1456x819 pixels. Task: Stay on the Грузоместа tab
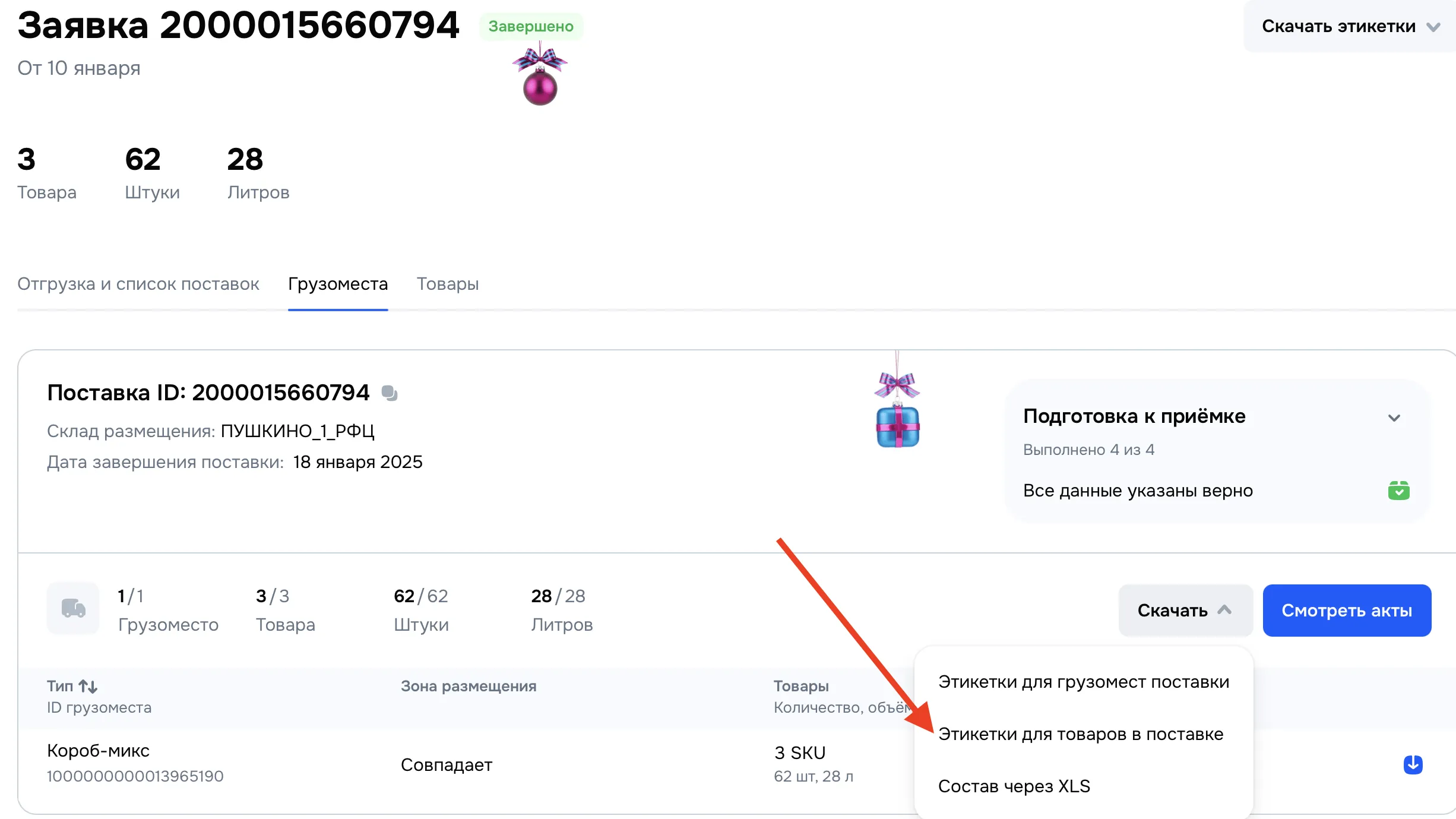click(337, 284)
